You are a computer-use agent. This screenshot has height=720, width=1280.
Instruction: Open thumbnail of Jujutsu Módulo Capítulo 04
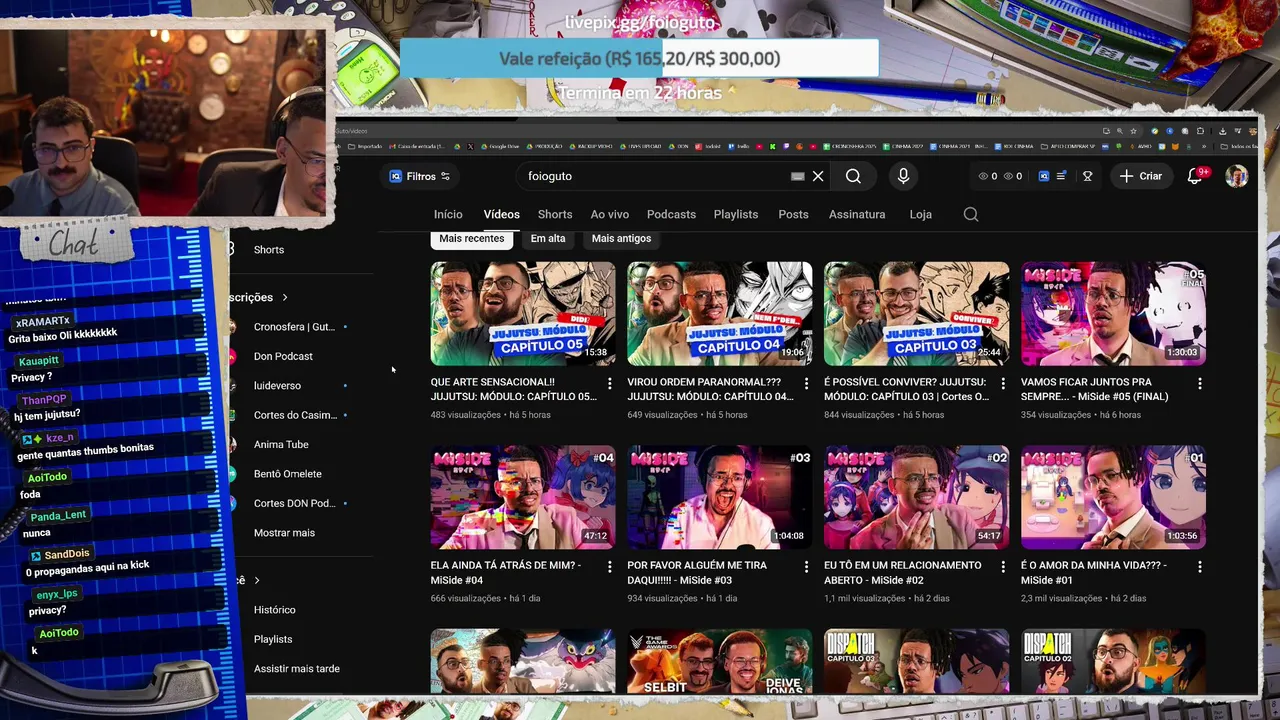click(x=720, y=314)
